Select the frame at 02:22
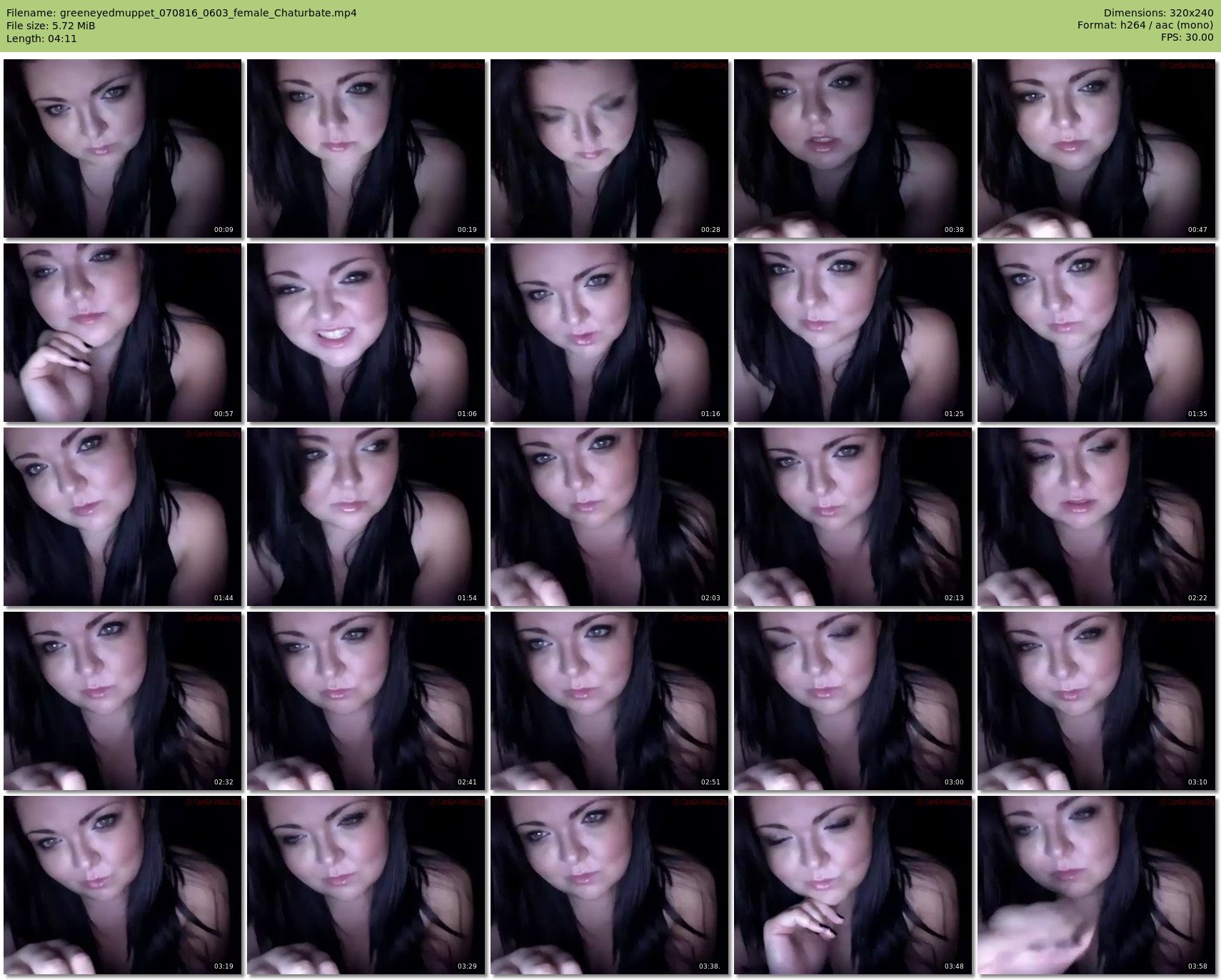The height and width of the screenshot is (980, 1221). (1096, 517)
